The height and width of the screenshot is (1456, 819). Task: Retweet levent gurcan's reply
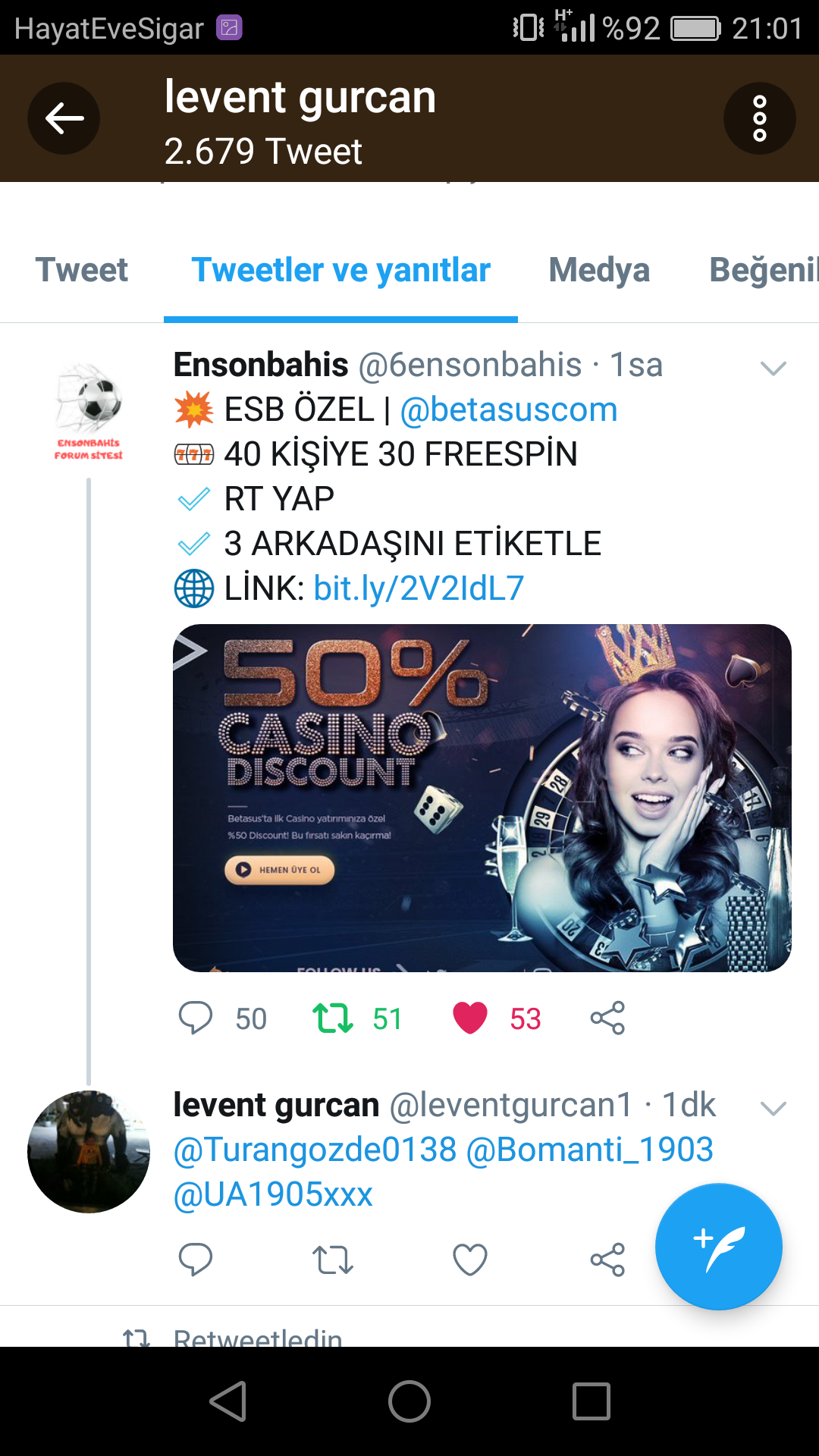coord(333,1260)
